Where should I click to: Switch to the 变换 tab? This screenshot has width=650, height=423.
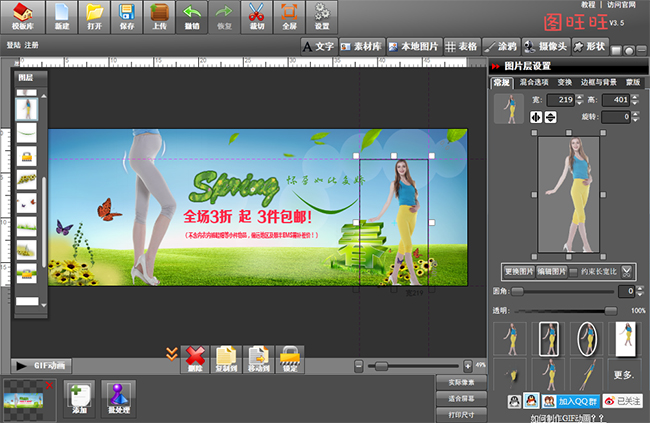coord(565,83)
